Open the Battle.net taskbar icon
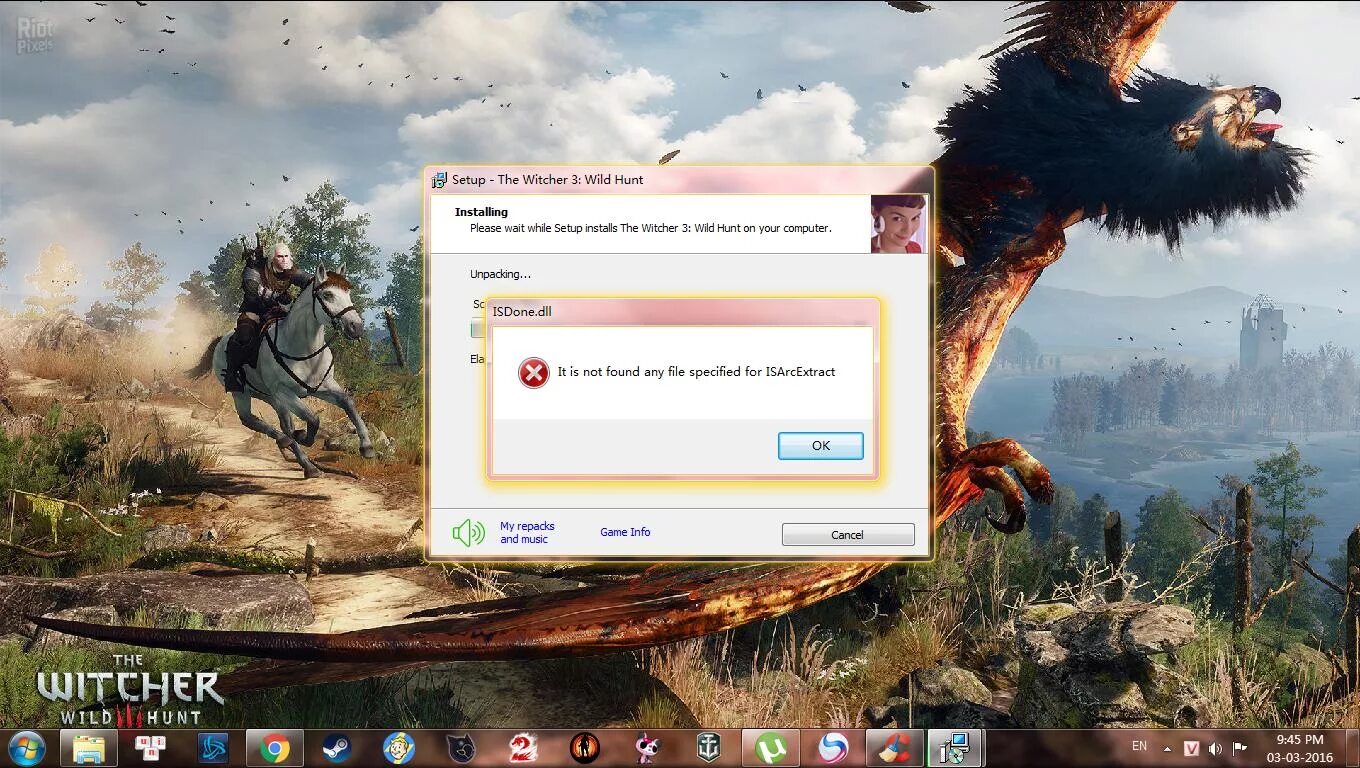1360x768 pixels. coord(213,748)
